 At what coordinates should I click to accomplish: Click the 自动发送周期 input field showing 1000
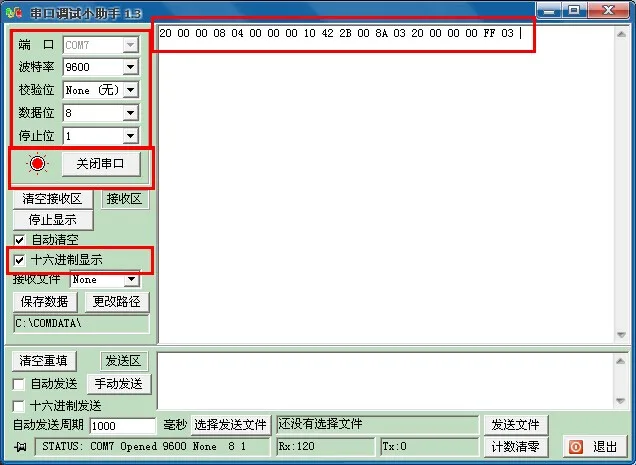click(122, 426)
